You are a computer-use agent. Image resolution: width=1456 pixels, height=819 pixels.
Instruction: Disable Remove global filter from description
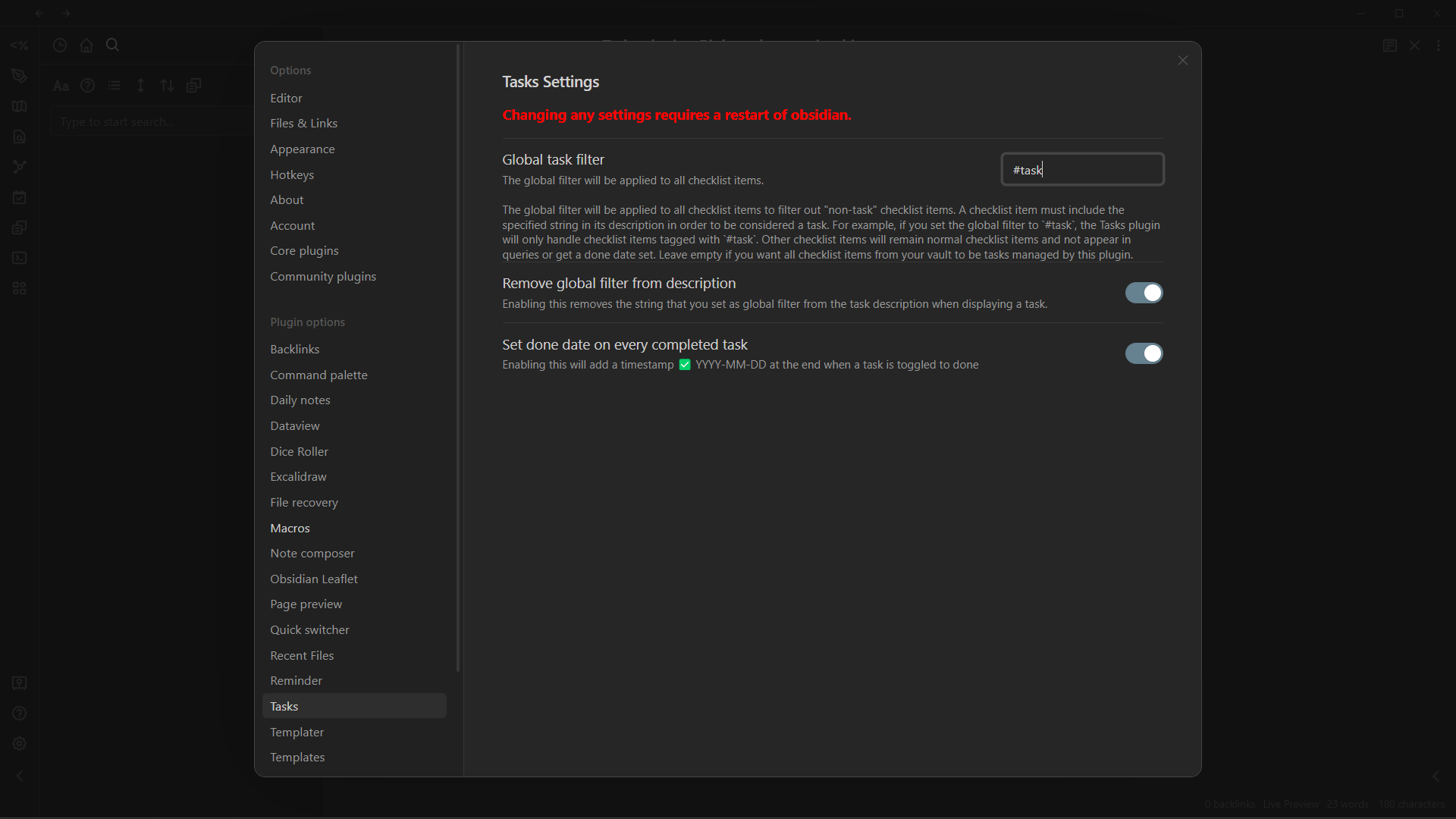click(x=1143, y=293)
